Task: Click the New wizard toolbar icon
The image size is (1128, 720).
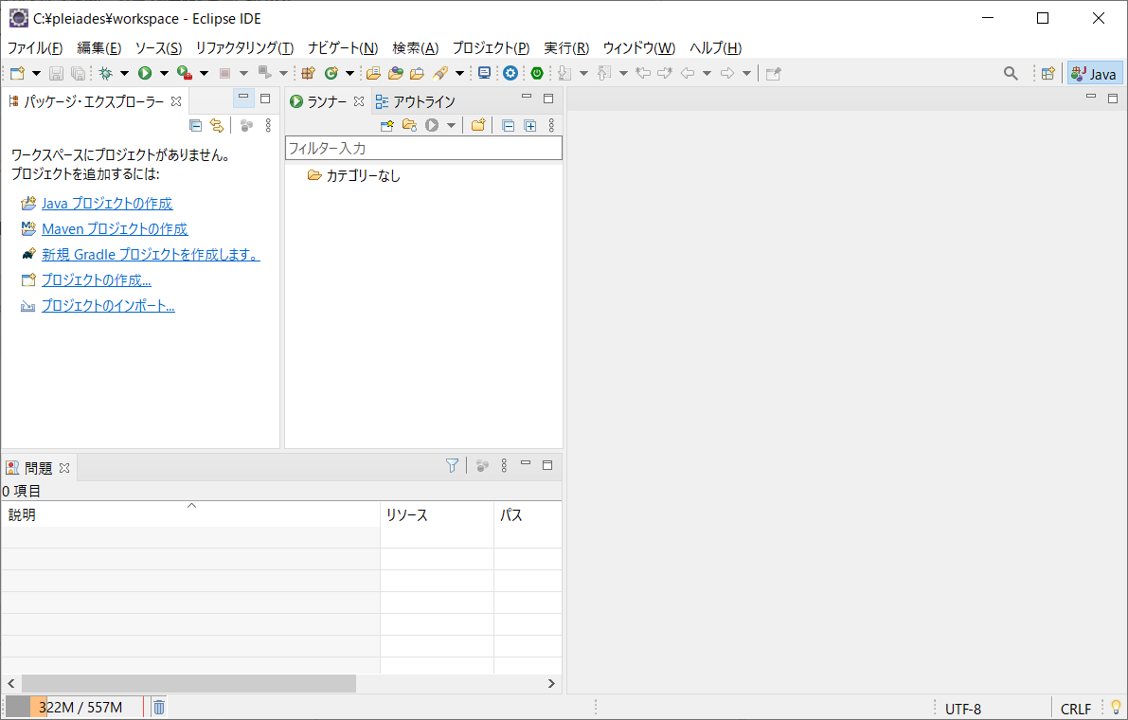Action: (x=17, y=73)
